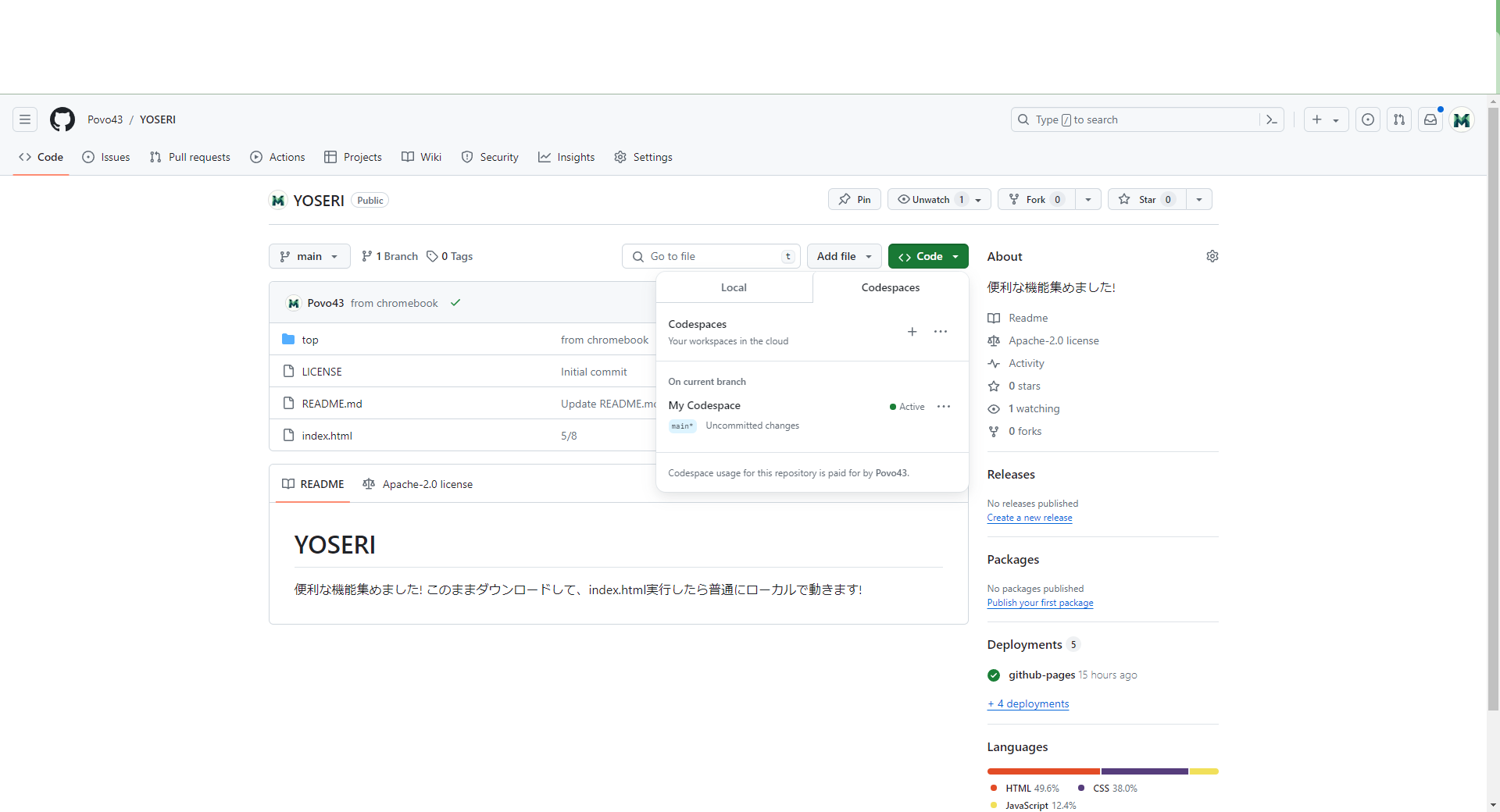Screen dimensions: 1500x812
Task: Open the main branch dropdown
Action: coord(309,256)
